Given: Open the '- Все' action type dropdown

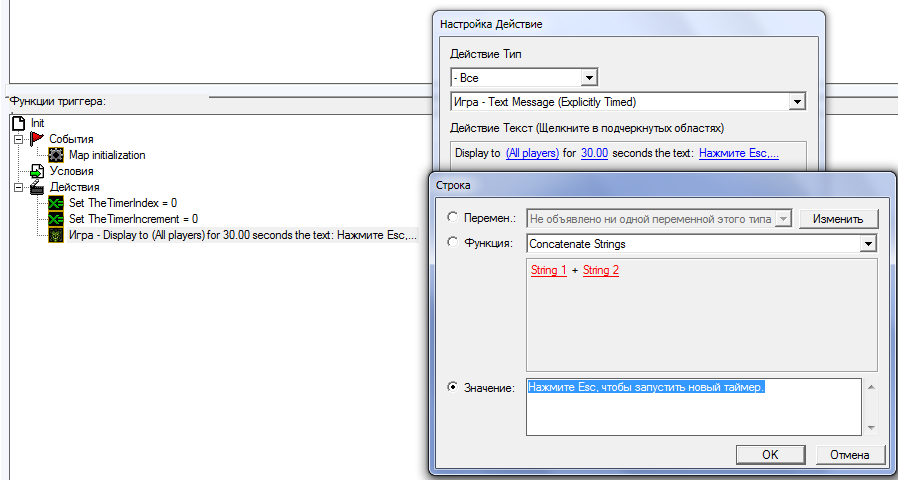Looking at the screenshot, I should pos(589,77).
